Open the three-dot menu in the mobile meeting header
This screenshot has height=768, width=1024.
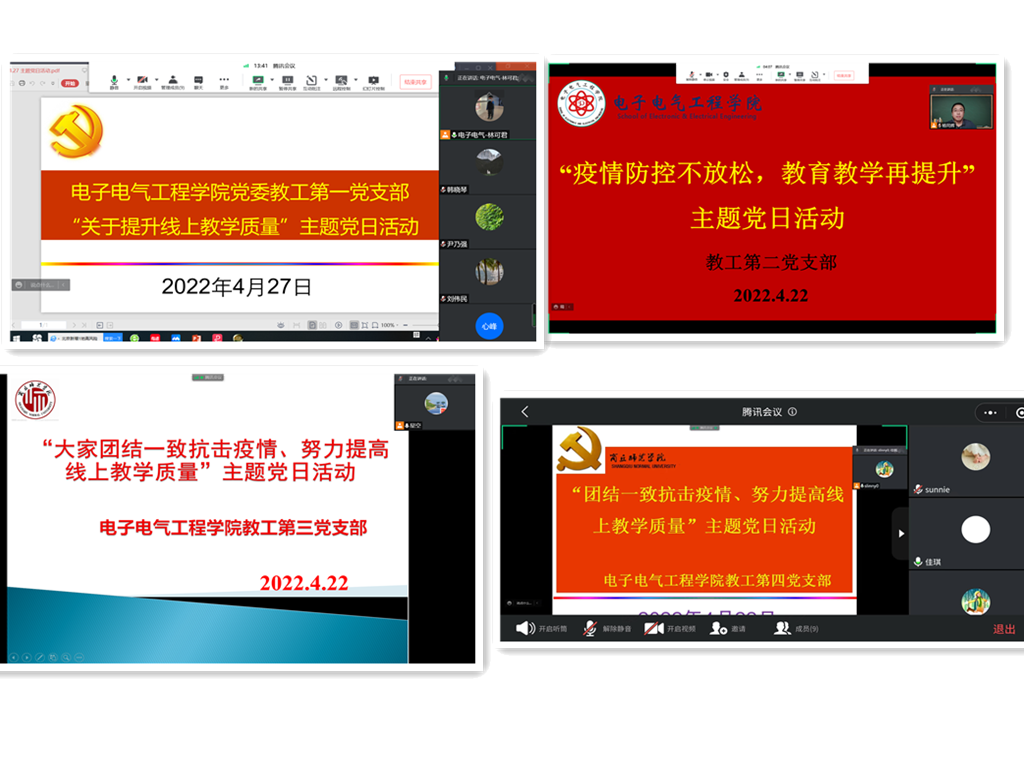tap(989, 412)
